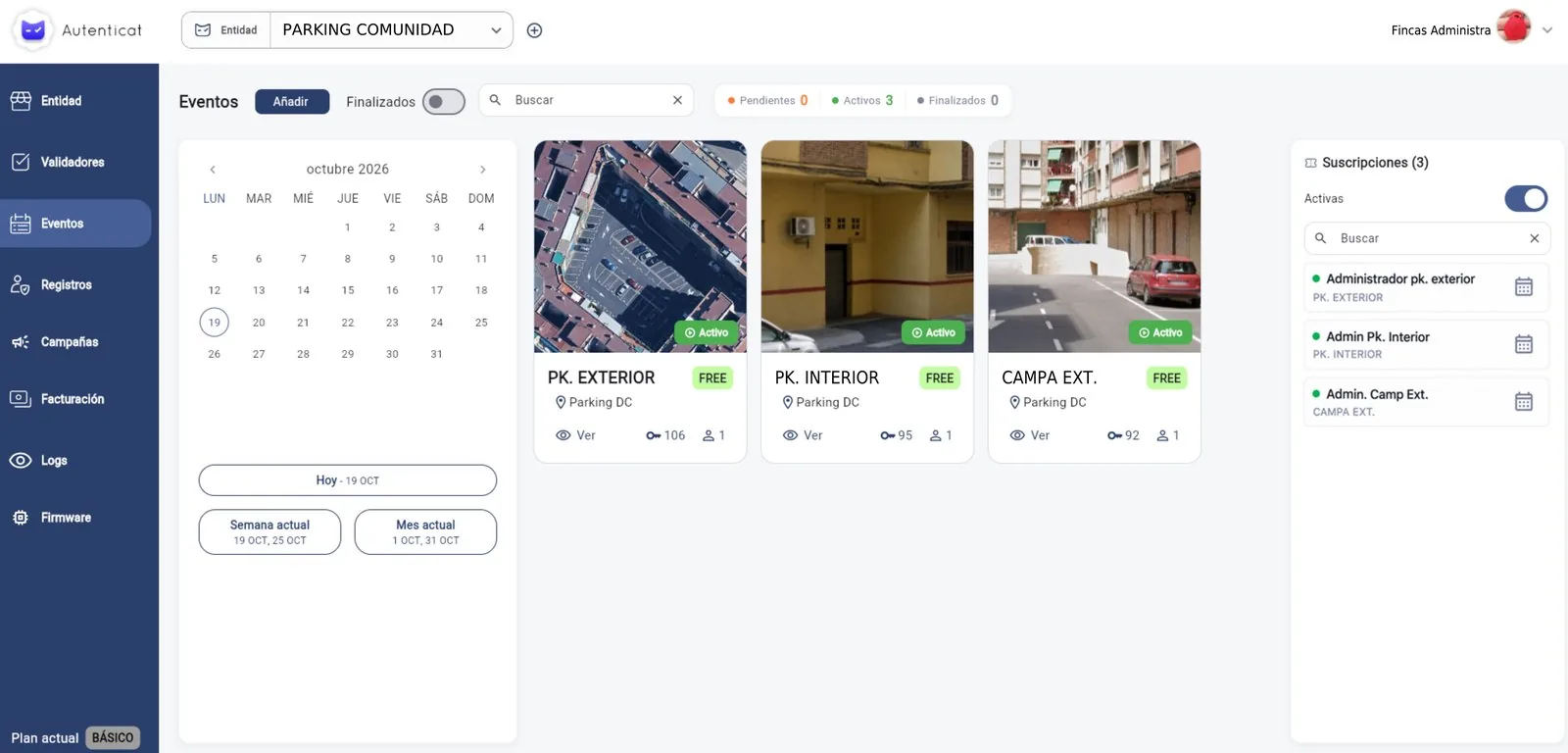Click the Suscripciones search magnifier icon
The height and width of the screenshot is (753, 1568).
1321,238
